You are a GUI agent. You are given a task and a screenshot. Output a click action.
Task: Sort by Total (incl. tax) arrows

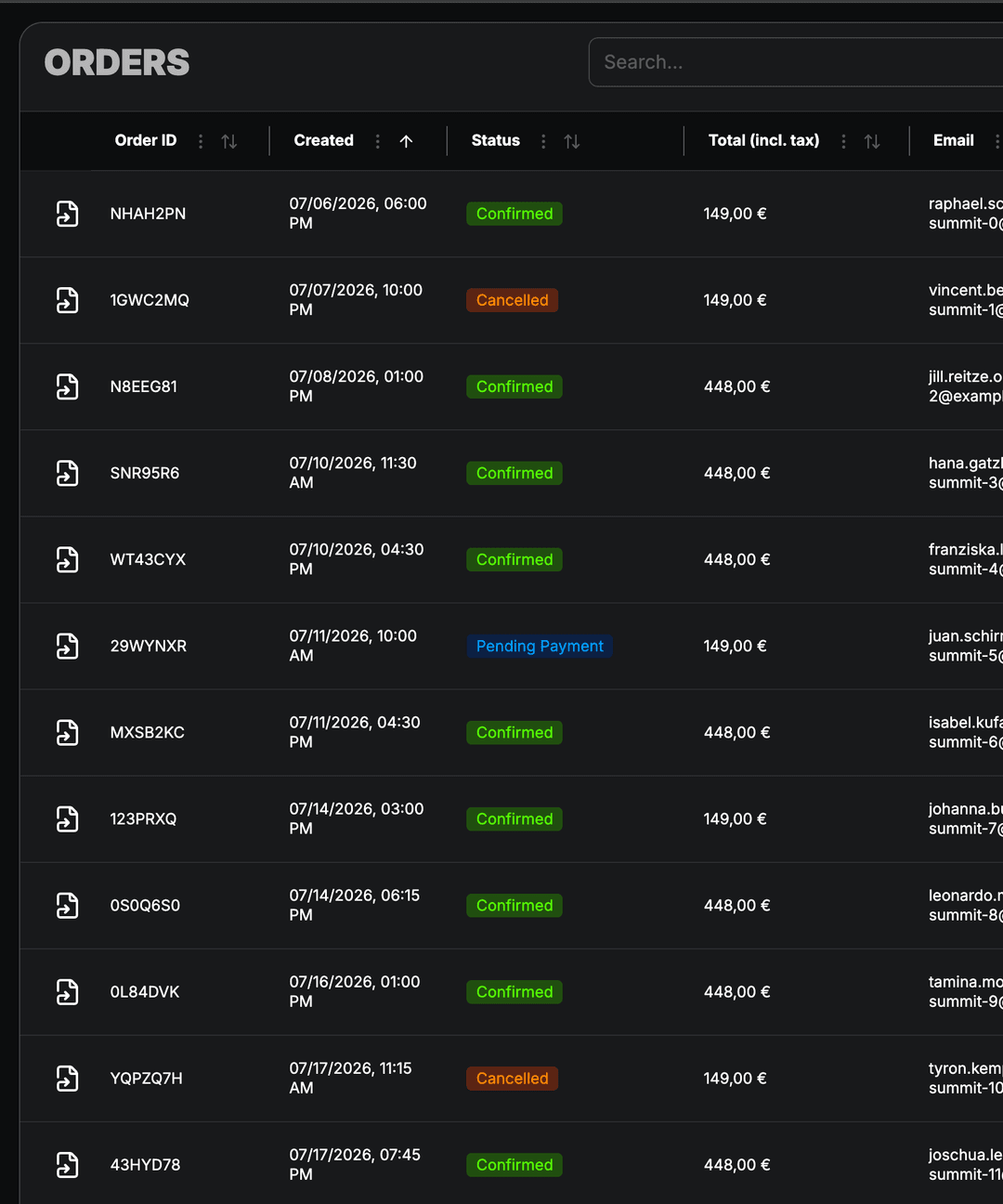coord(872,141)
